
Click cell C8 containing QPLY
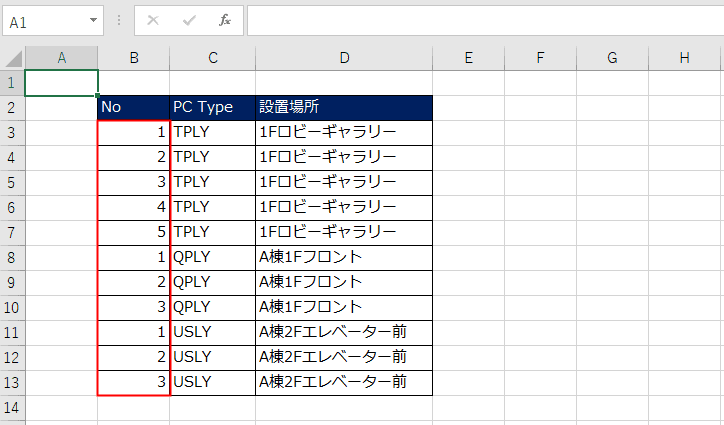pyautogui.click(x=212, y=257)
